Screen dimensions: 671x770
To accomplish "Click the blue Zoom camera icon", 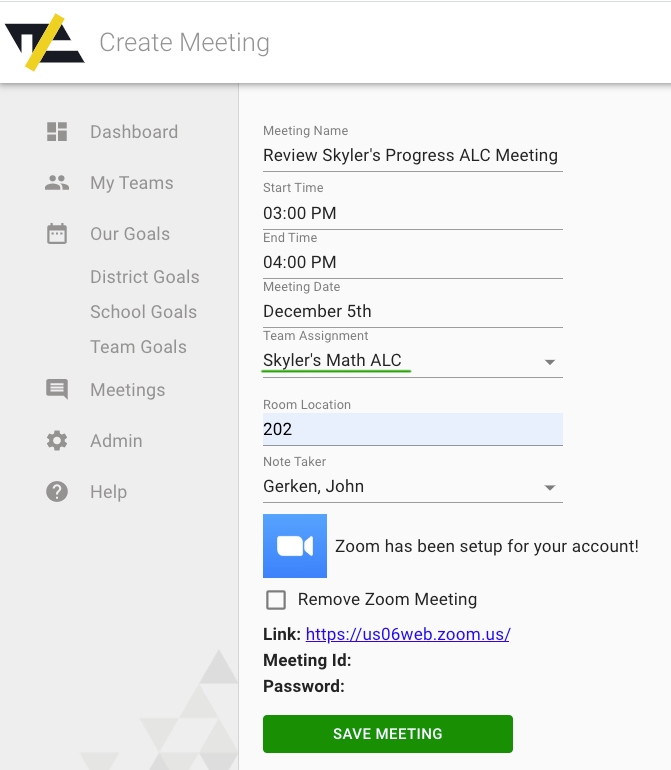I will pyautogui.click(x=295, y=546).
